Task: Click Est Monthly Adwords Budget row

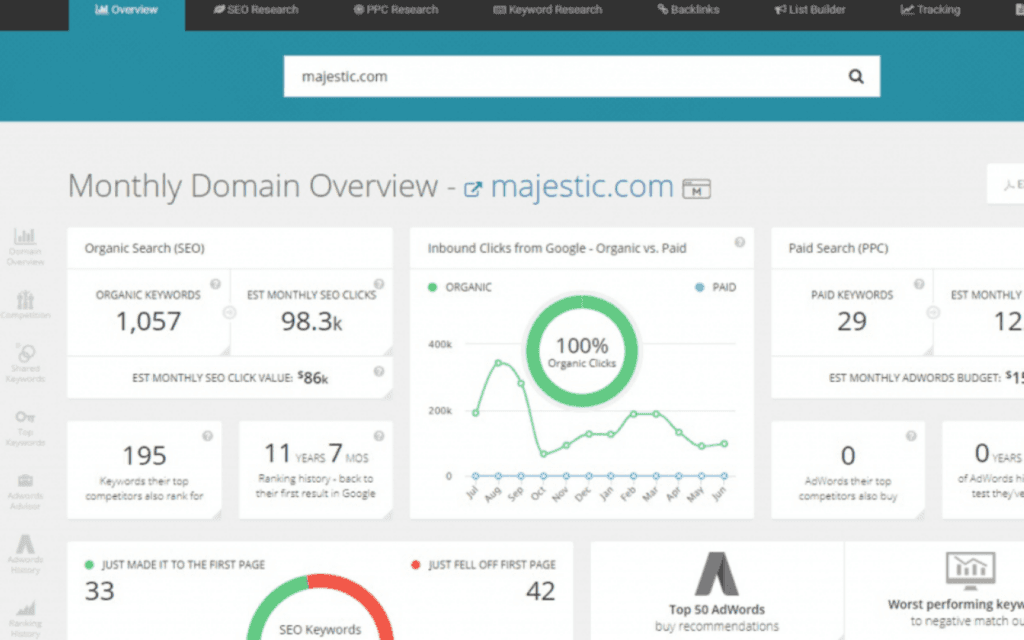Action: [x=897, y=377]
